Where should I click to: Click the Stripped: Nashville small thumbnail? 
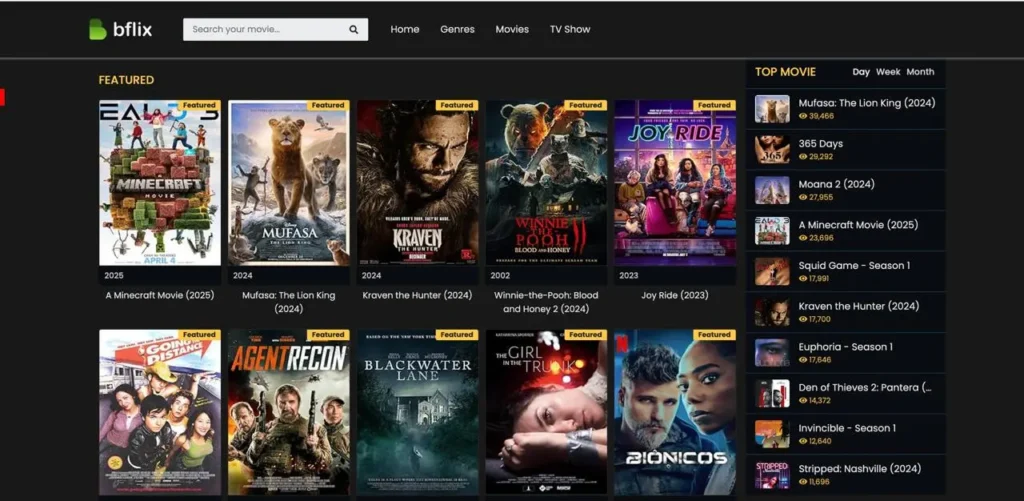point(772,475)
